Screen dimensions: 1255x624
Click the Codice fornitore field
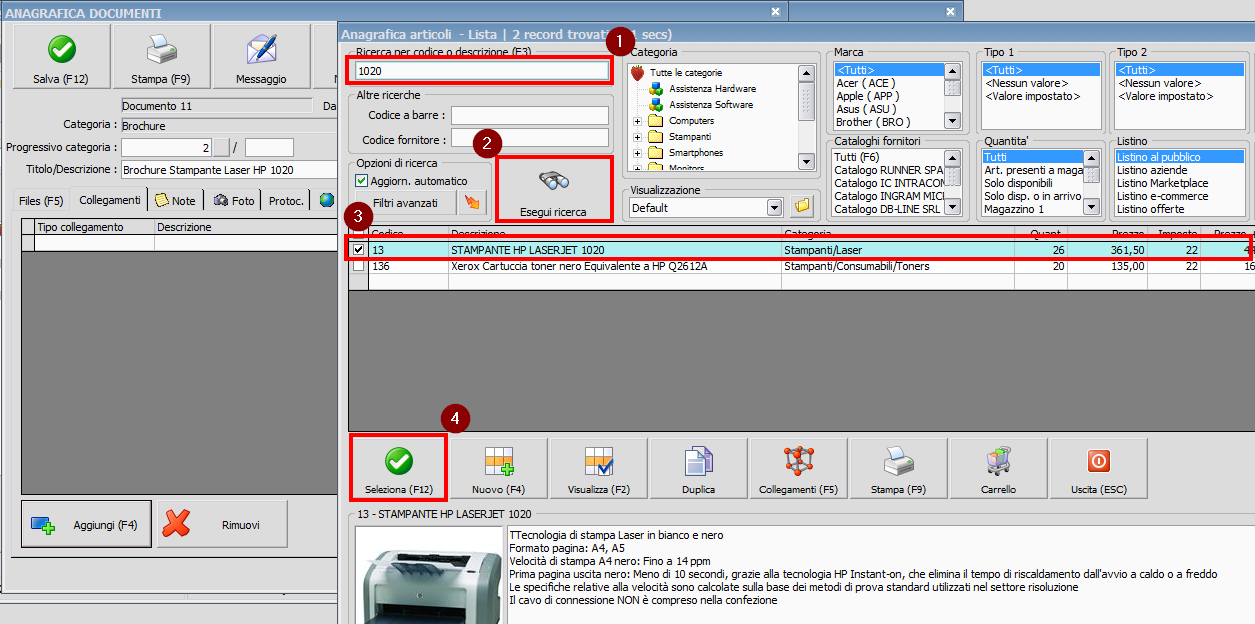[530, 138]
